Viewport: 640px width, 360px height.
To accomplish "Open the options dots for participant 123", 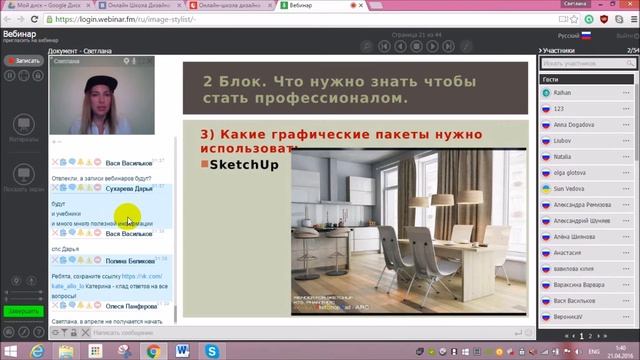I will (626, 109).
